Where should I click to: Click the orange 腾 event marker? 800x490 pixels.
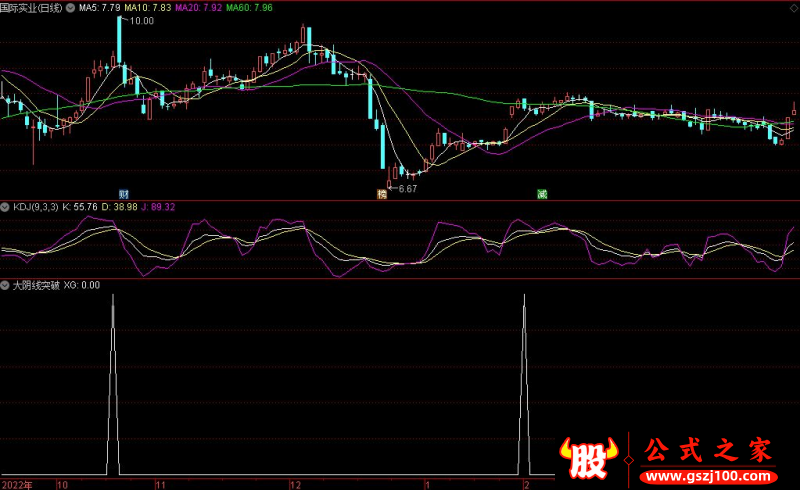pyautogui.click(x=381, y=193)
